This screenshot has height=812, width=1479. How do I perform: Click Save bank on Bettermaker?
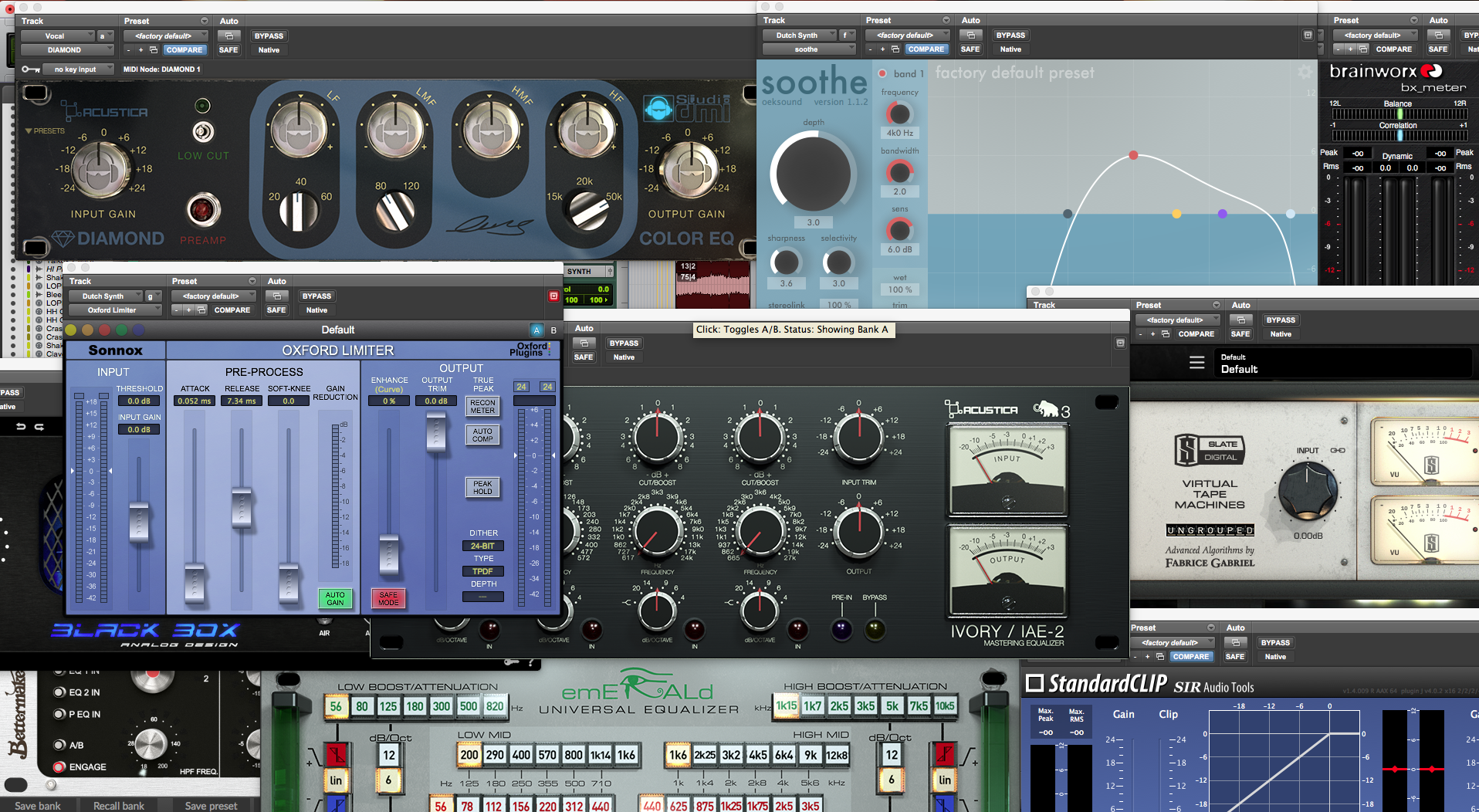pos(37,806)
